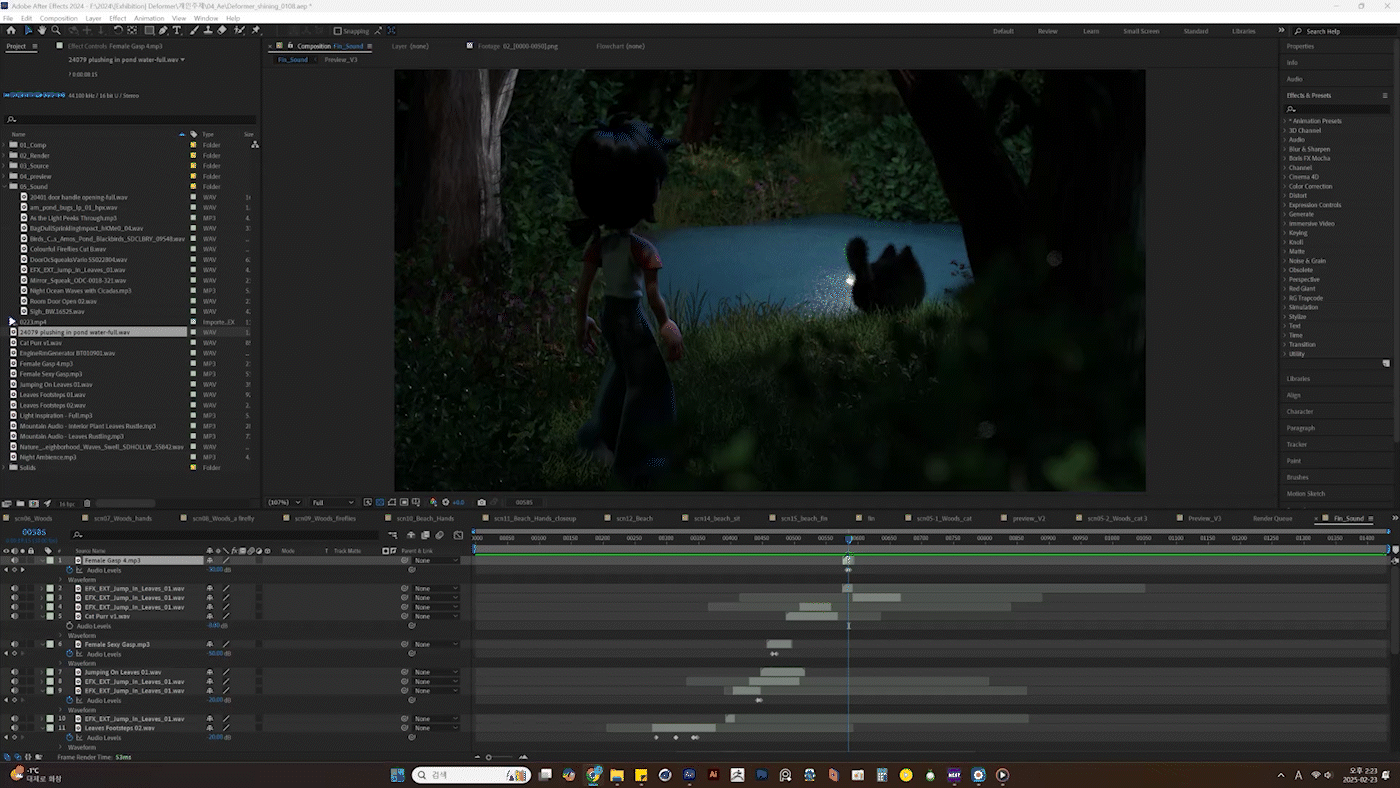Click the Home icon in the toolbar

click(x=11, y=31)
